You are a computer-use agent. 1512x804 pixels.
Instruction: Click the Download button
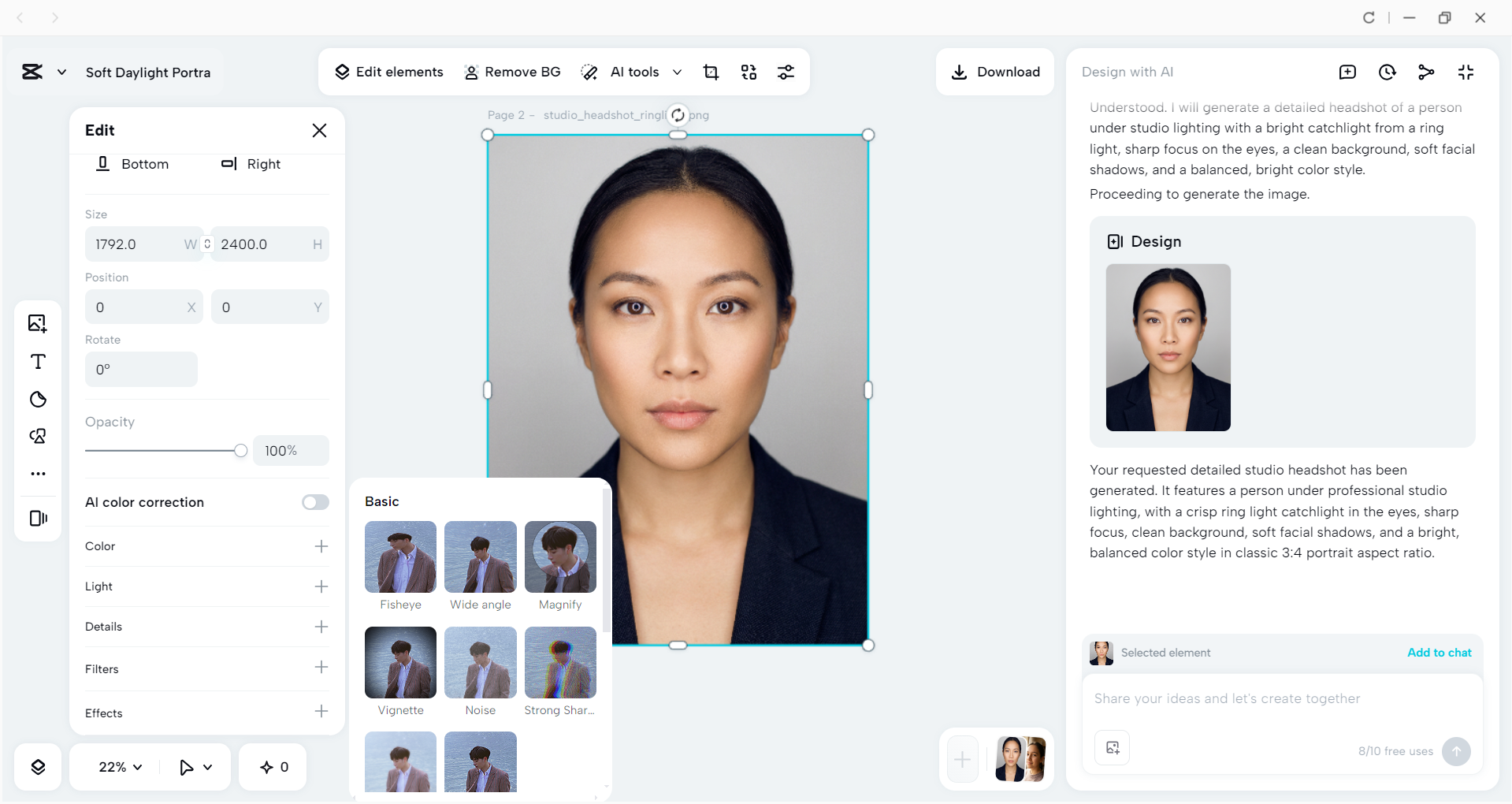point(994,72)
